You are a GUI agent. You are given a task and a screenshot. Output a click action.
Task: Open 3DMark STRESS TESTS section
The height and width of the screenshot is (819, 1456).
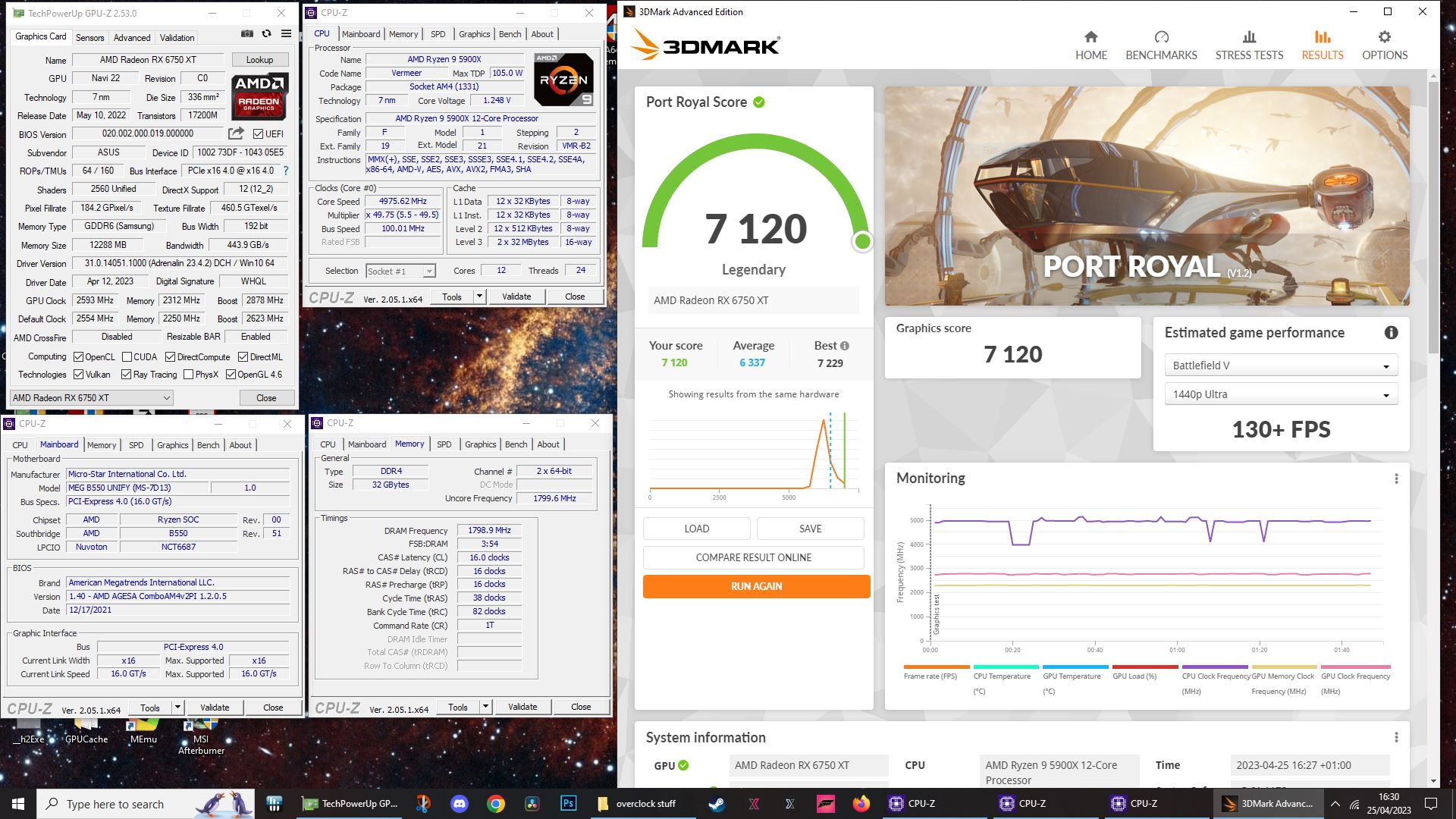(1249, 45)
